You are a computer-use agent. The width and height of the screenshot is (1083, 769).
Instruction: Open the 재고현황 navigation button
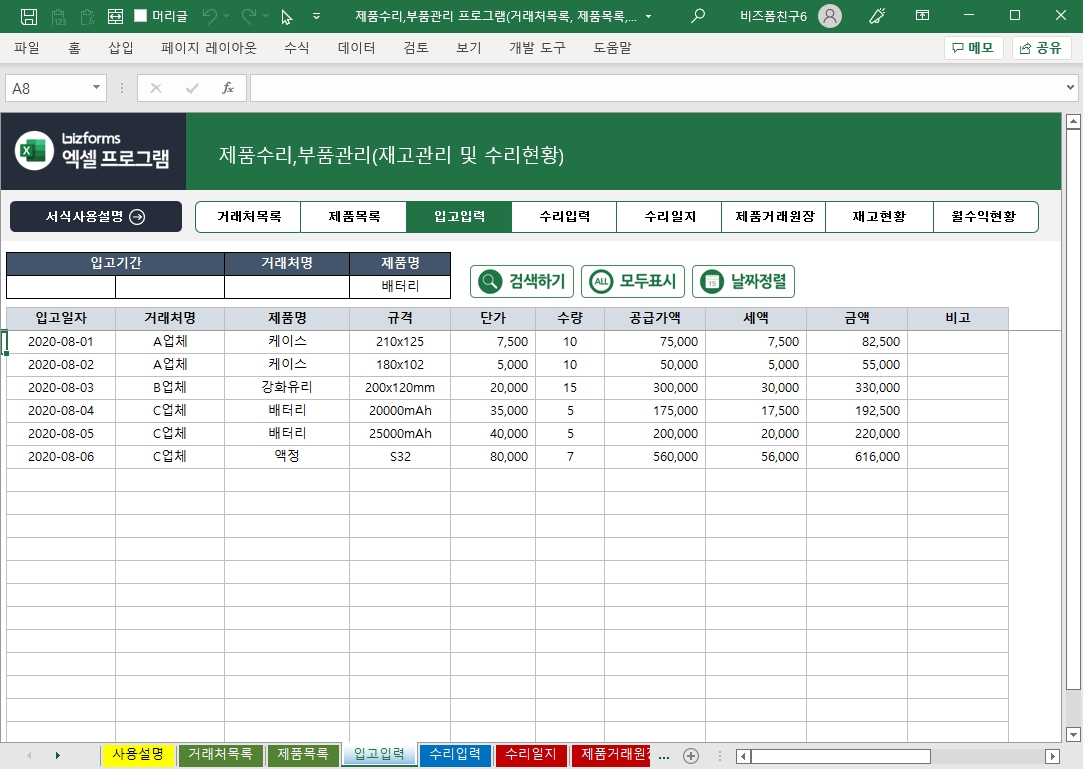coord(879,217)
